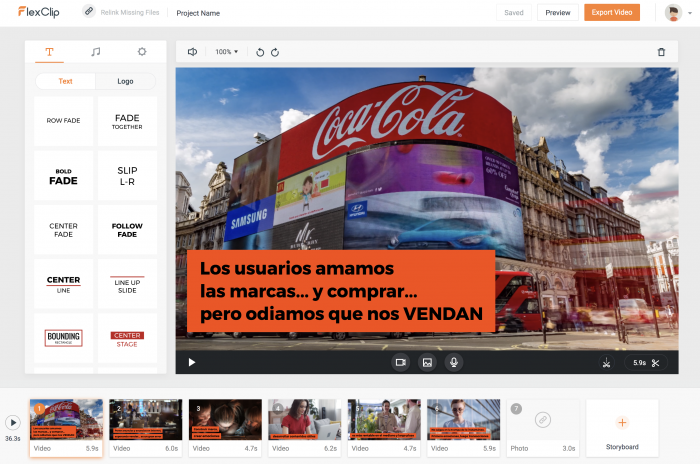Use the Bounding rectangle text style
Image resolution: width=700 pixels, height=464 pixels.
(x=63, y=338)
